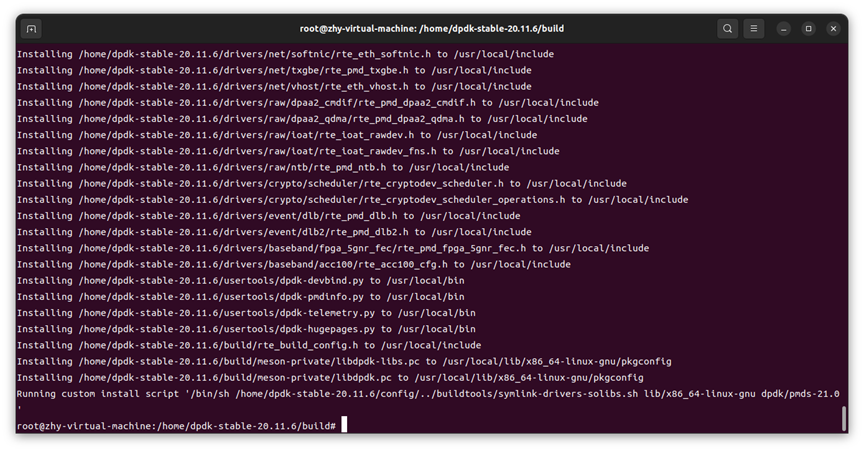The width and height of the screenshot is (864, 451).
Task: Click the terminal scrollbar thumb
Action: coord(844,418)
